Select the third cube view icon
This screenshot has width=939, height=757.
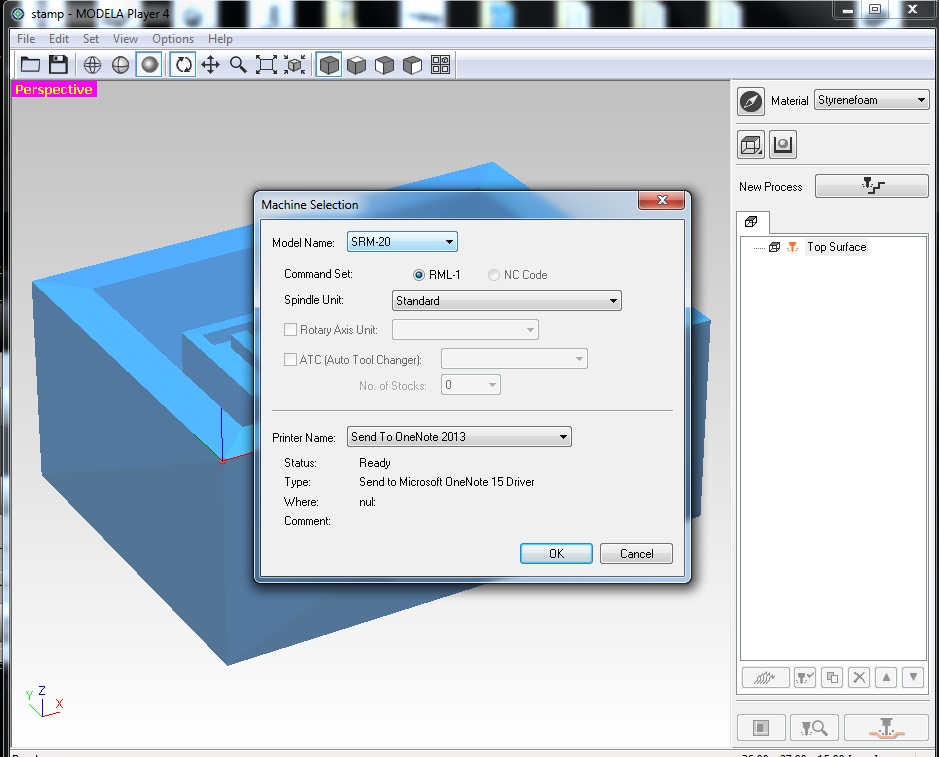pyautogui.click(x=384, y=65)
